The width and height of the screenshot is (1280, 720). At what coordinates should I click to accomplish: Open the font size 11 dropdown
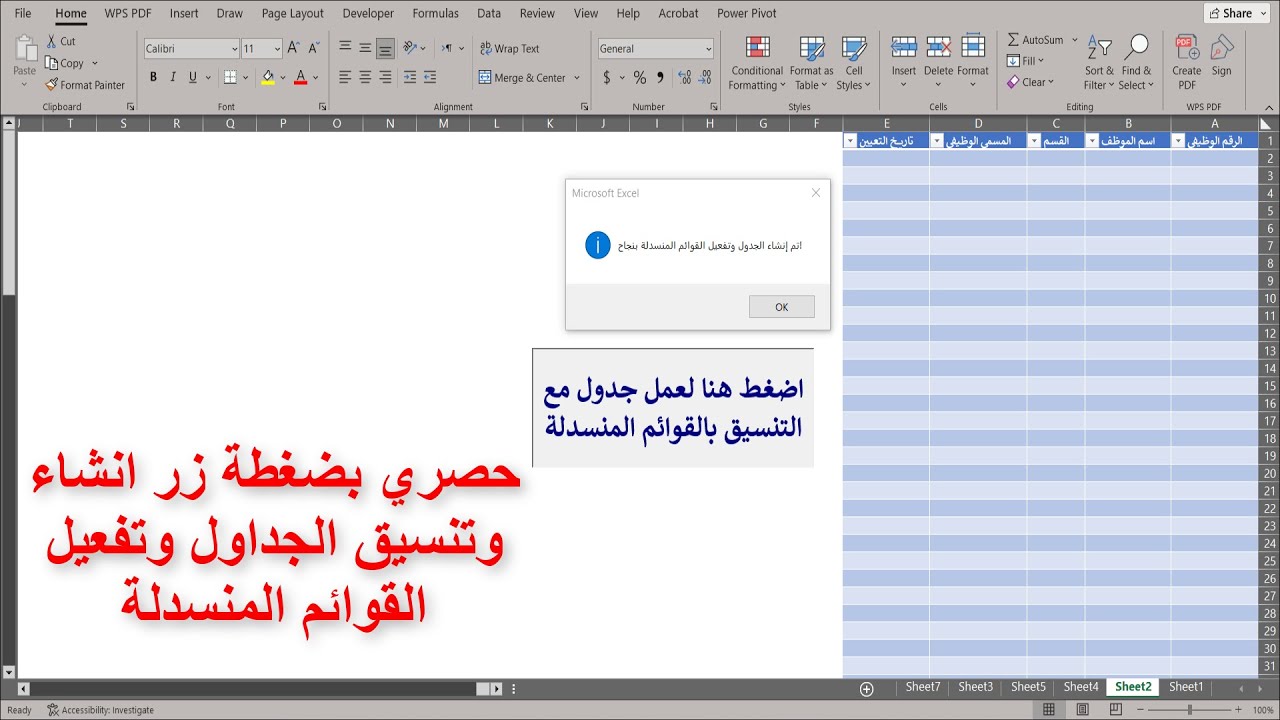(x=277, y=48)
